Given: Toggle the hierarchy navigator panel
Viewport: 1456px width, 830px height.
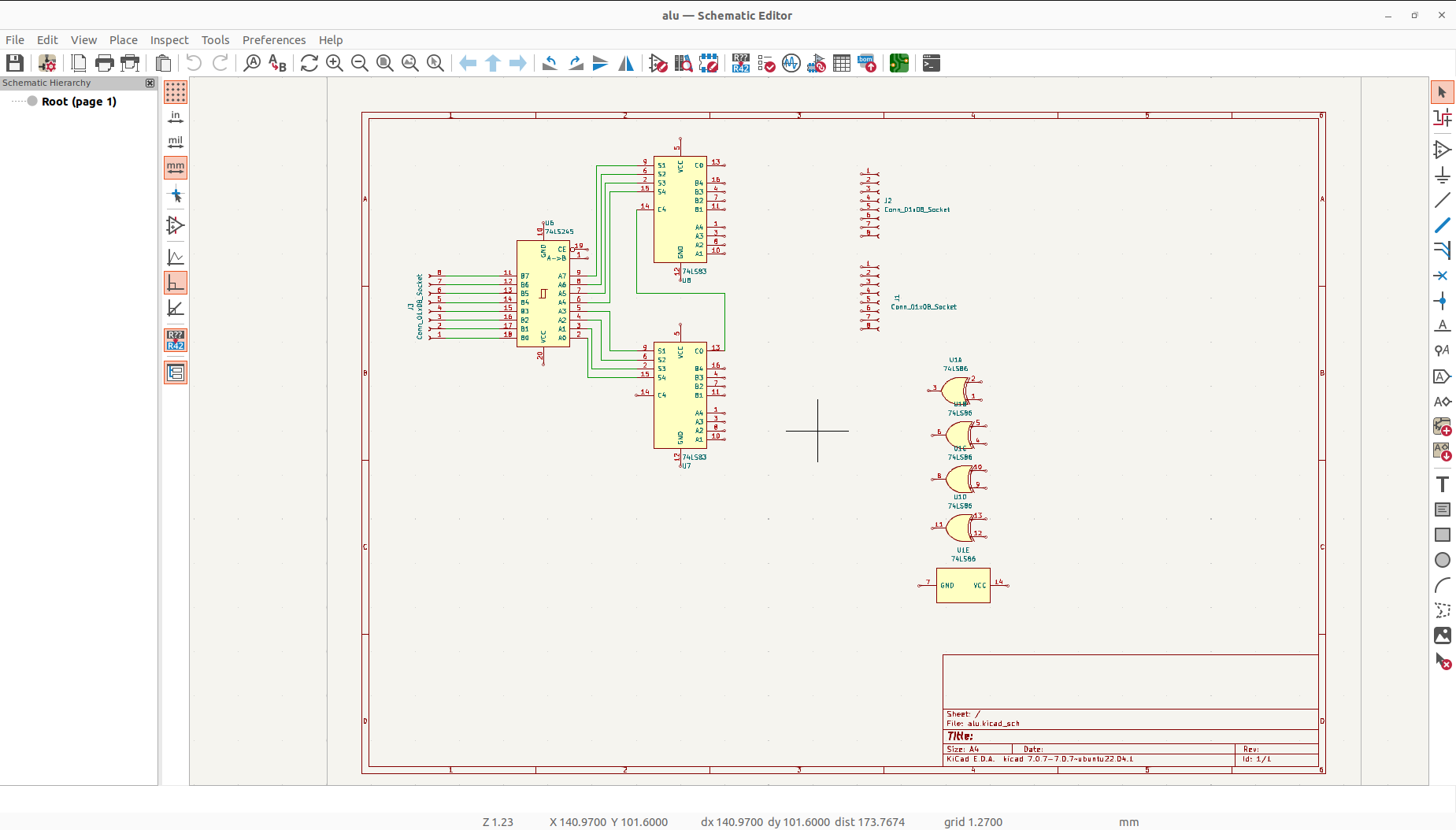Looking at the screenshot, I should coord(176,372).
